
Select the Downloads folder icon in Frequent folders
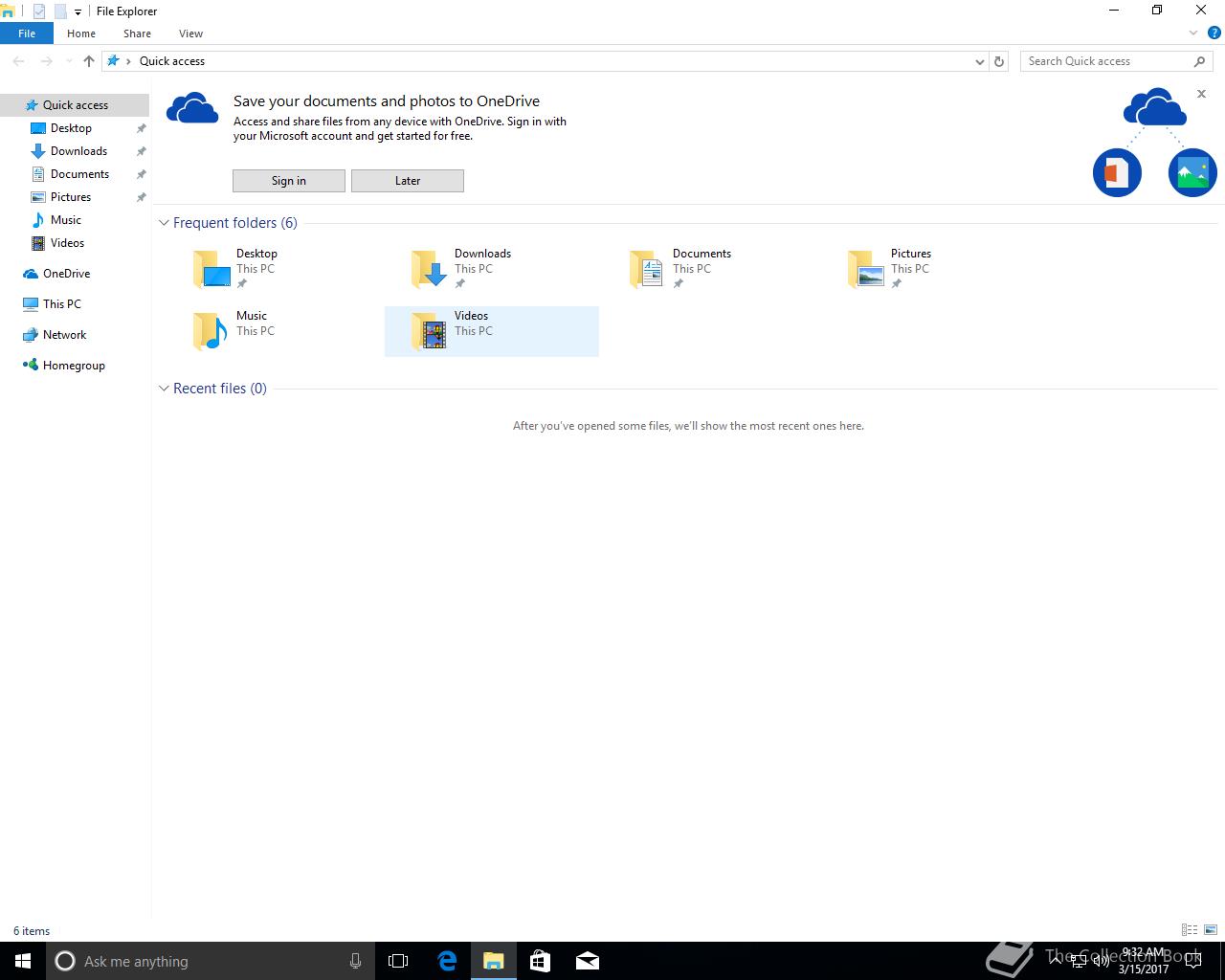pyautogui.click(x=430, y=269)
